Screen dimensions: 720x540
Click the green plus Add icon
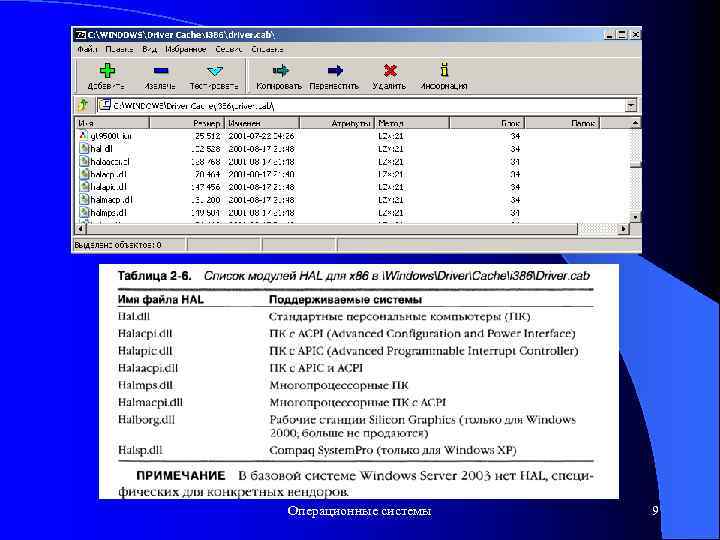point(107,70)
